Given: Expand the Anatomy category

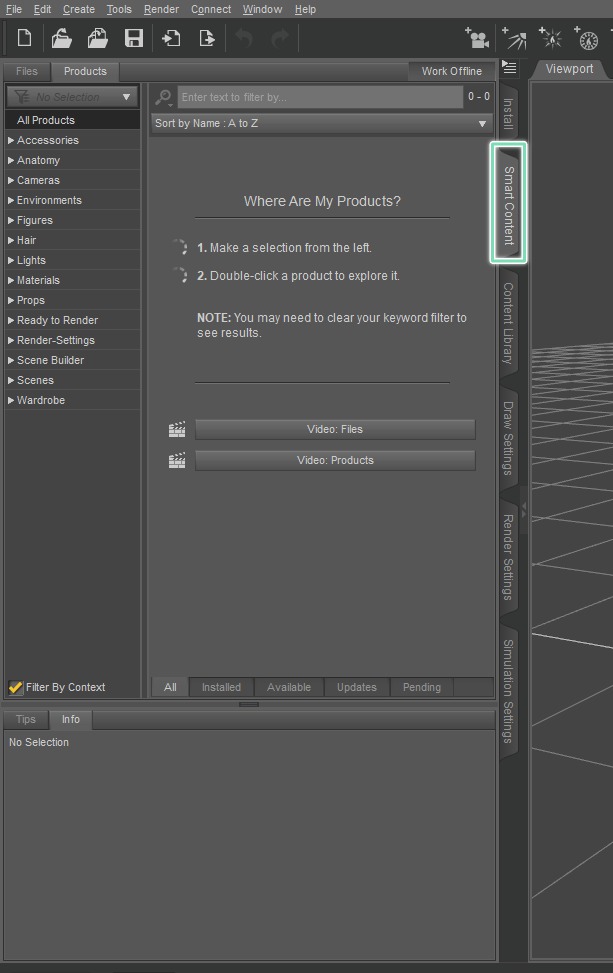Looking at the screenshot, I should coord(11,160).
